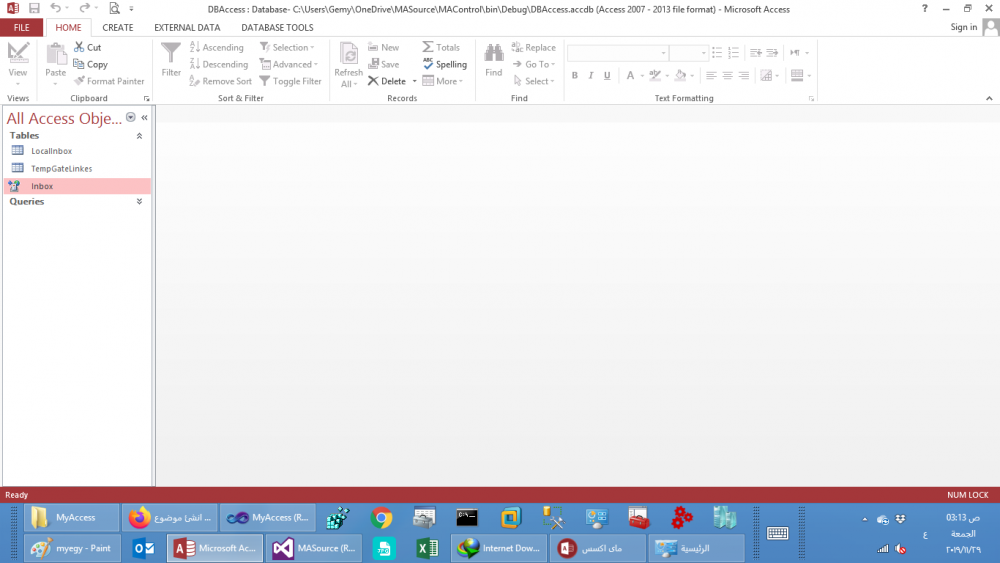The width and height of the screenshot is (1000, 563).
Task: Click Print Preview in Quick Access Toolbar
Action: click(114, 8)
